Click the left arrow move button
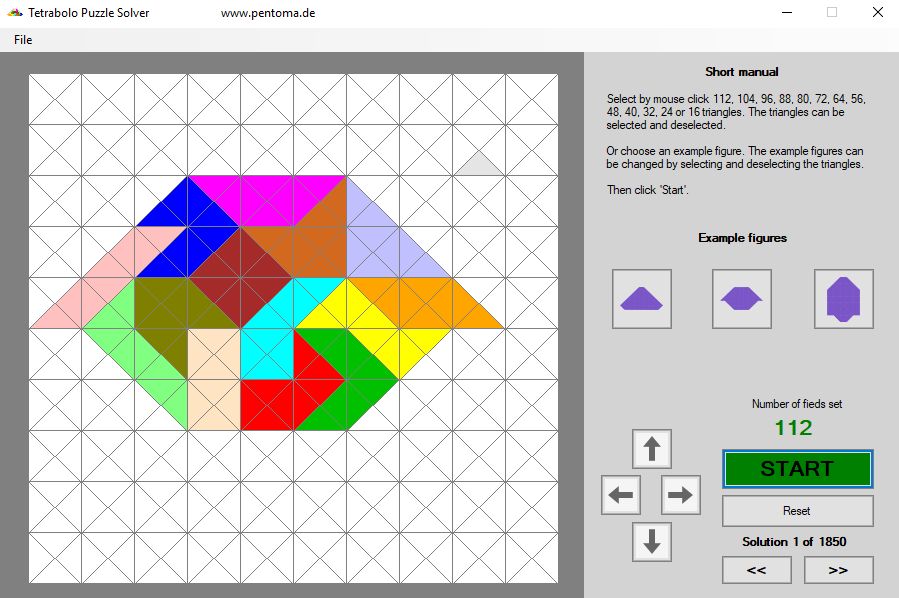Viewport: 899px width, 598px height. tap(621, 495)
